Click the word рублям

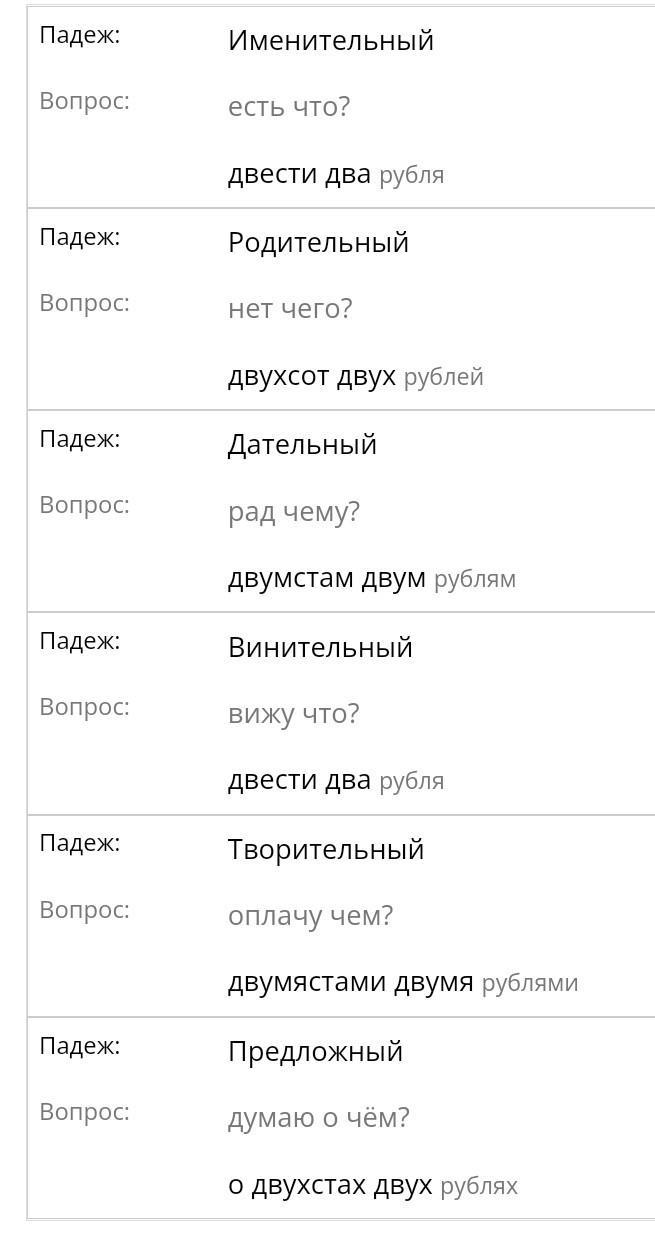[x=474, y=579]
